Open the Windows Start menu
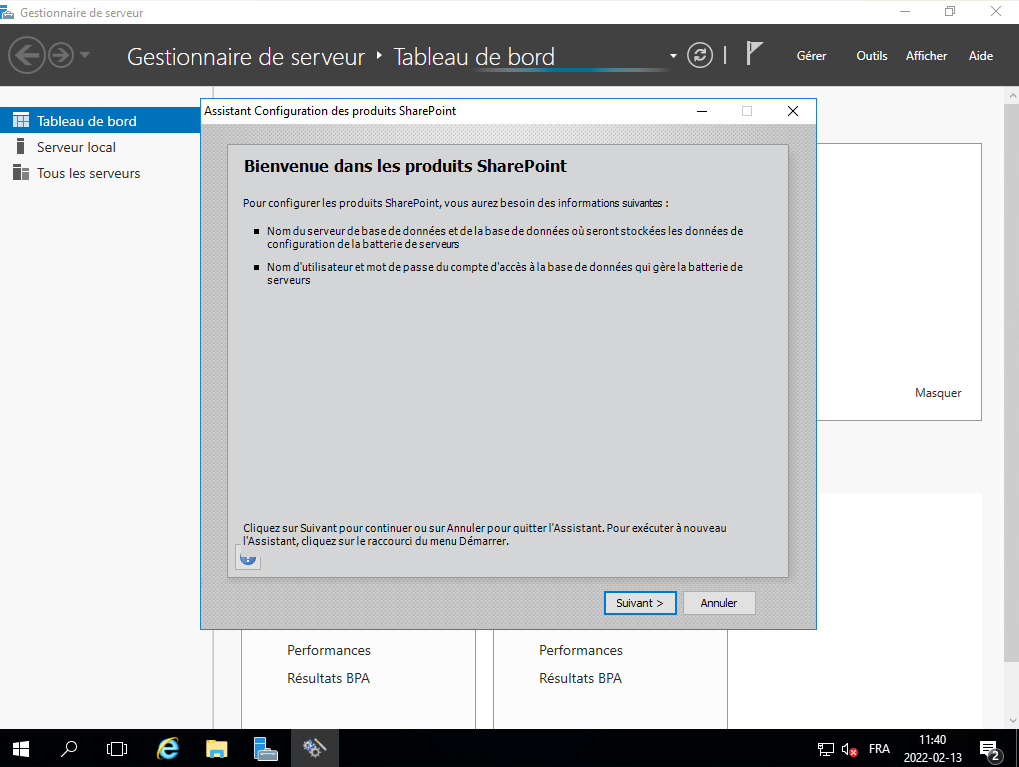 pos(21,749)
